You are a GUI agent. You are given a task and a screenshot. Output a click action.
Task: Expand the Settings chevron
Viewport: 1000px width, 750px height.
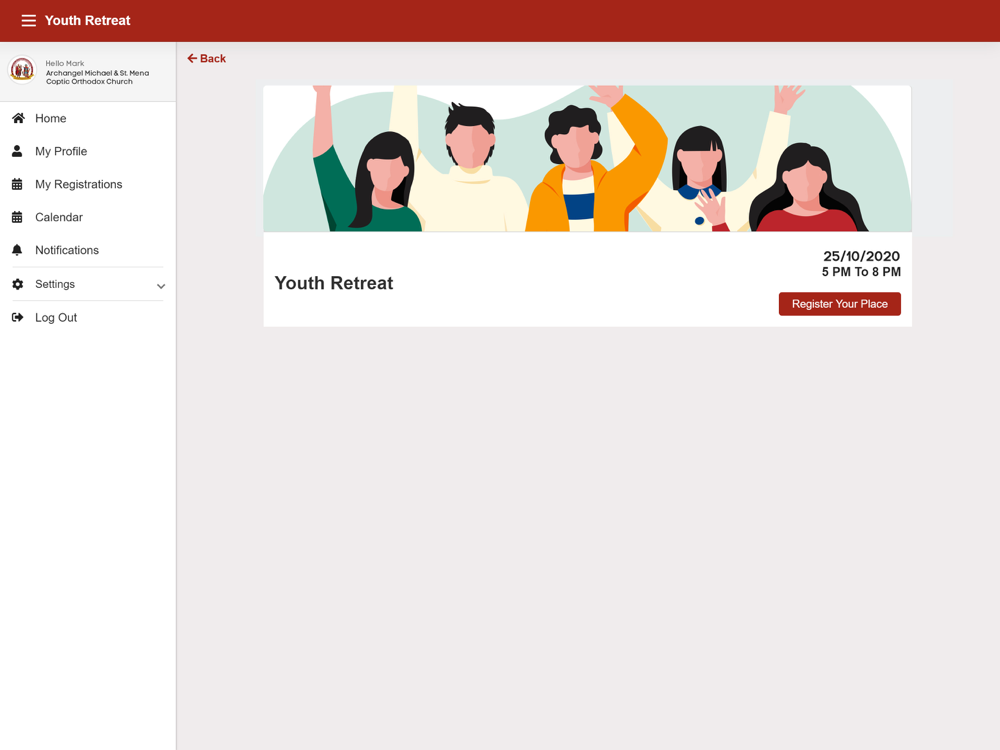click(161, 286)
